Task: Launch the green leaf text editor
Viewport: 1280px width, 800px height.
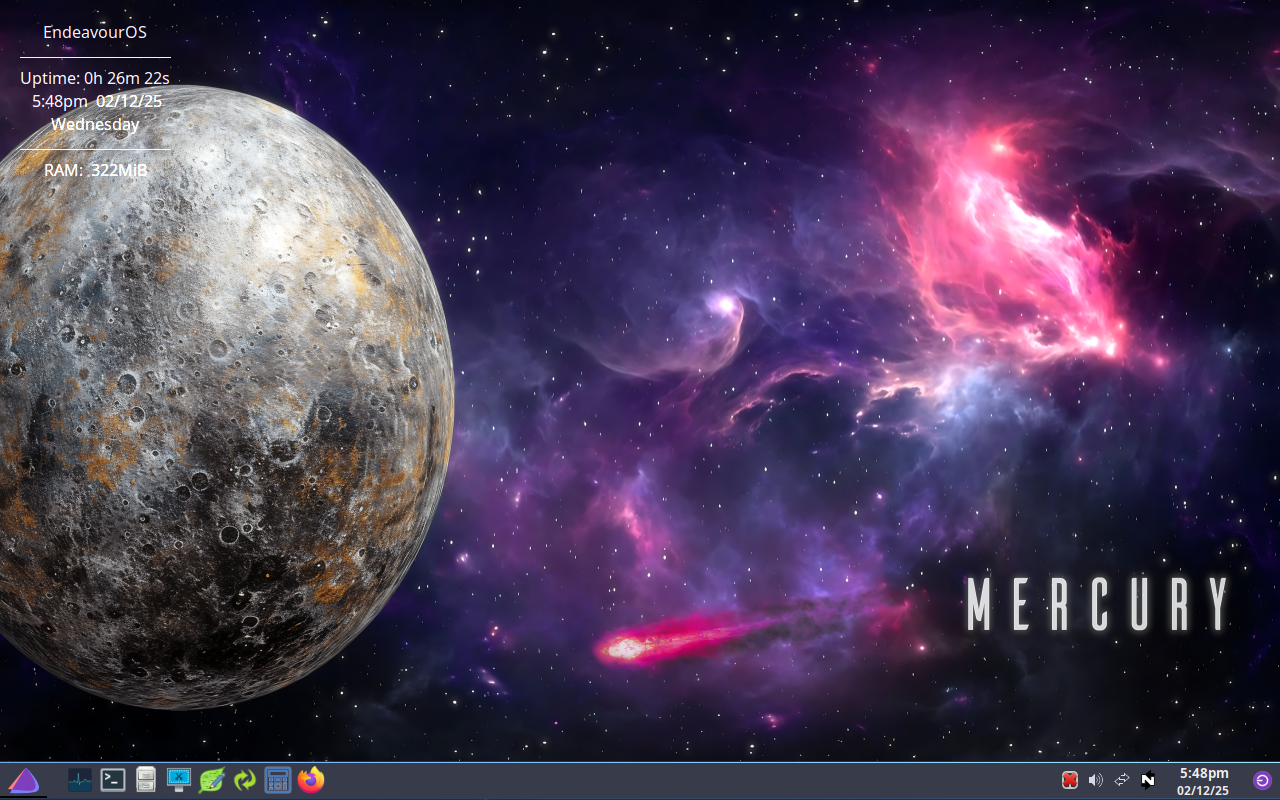Action: coord(211,780)
